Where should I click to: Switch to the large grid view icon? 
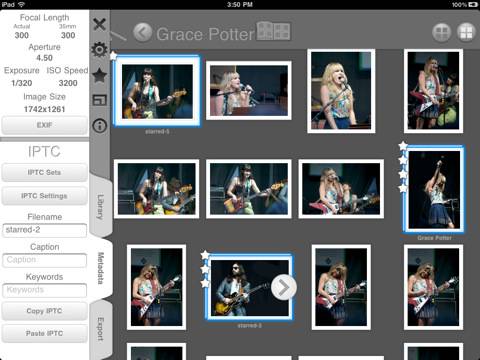coord(442,32)
